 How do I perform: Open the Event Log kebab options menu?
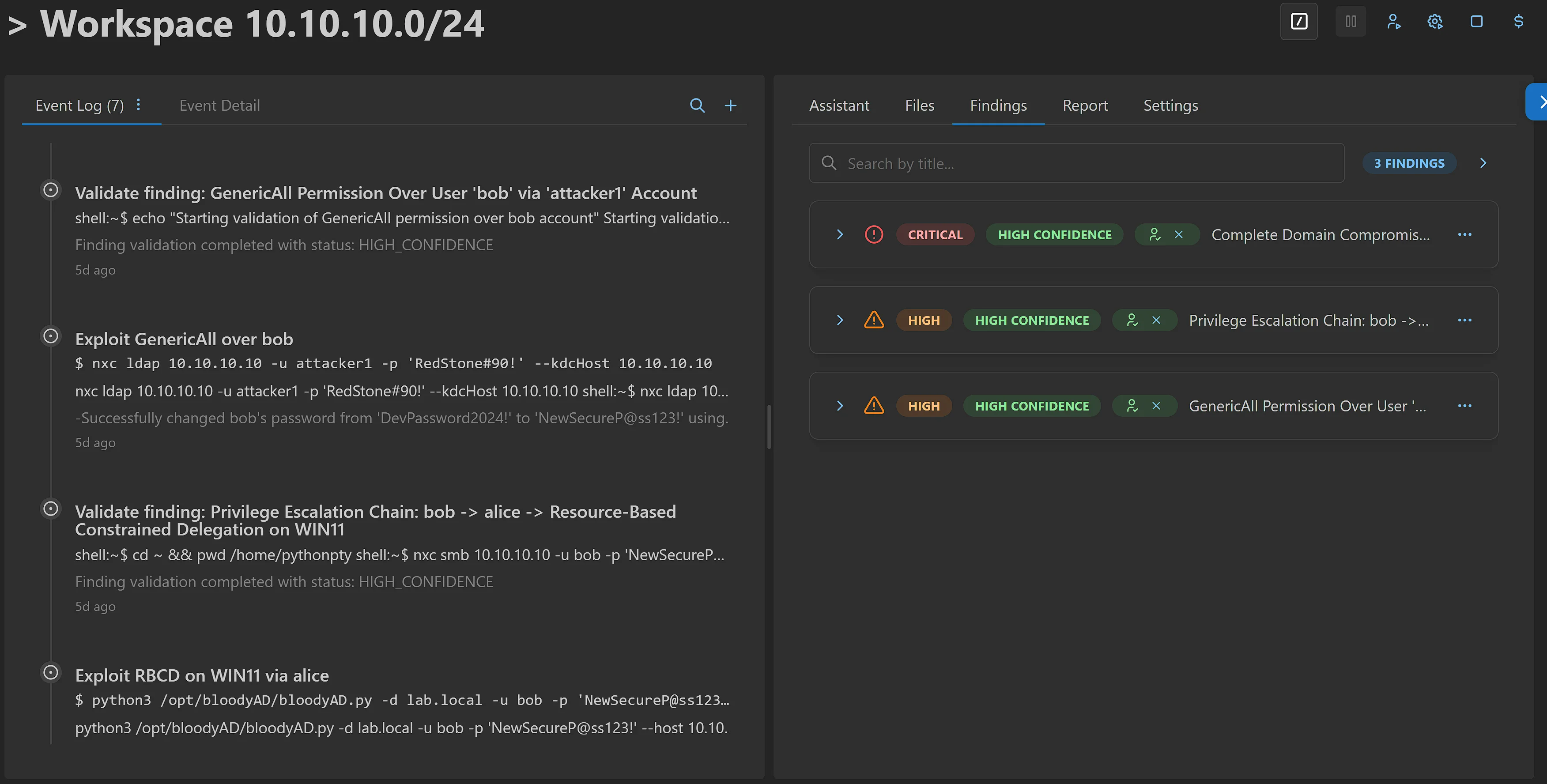[139, 105]
